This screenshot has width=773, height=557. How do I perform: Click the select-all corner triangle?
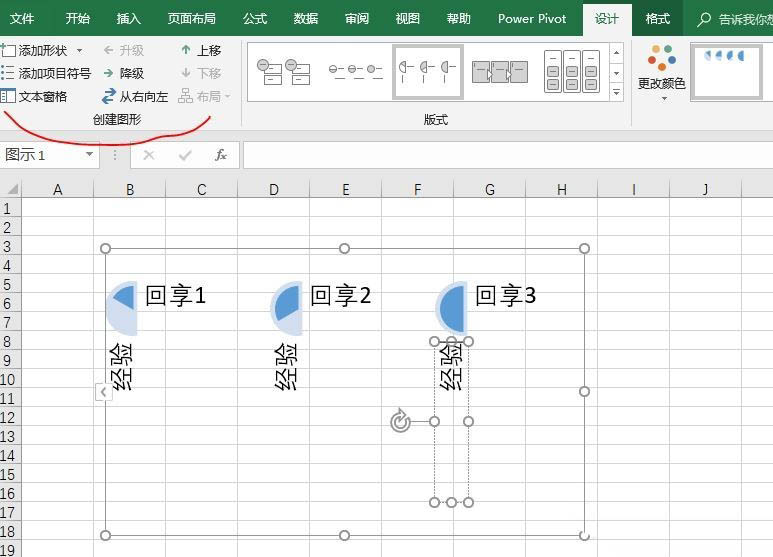coord(11,189)
